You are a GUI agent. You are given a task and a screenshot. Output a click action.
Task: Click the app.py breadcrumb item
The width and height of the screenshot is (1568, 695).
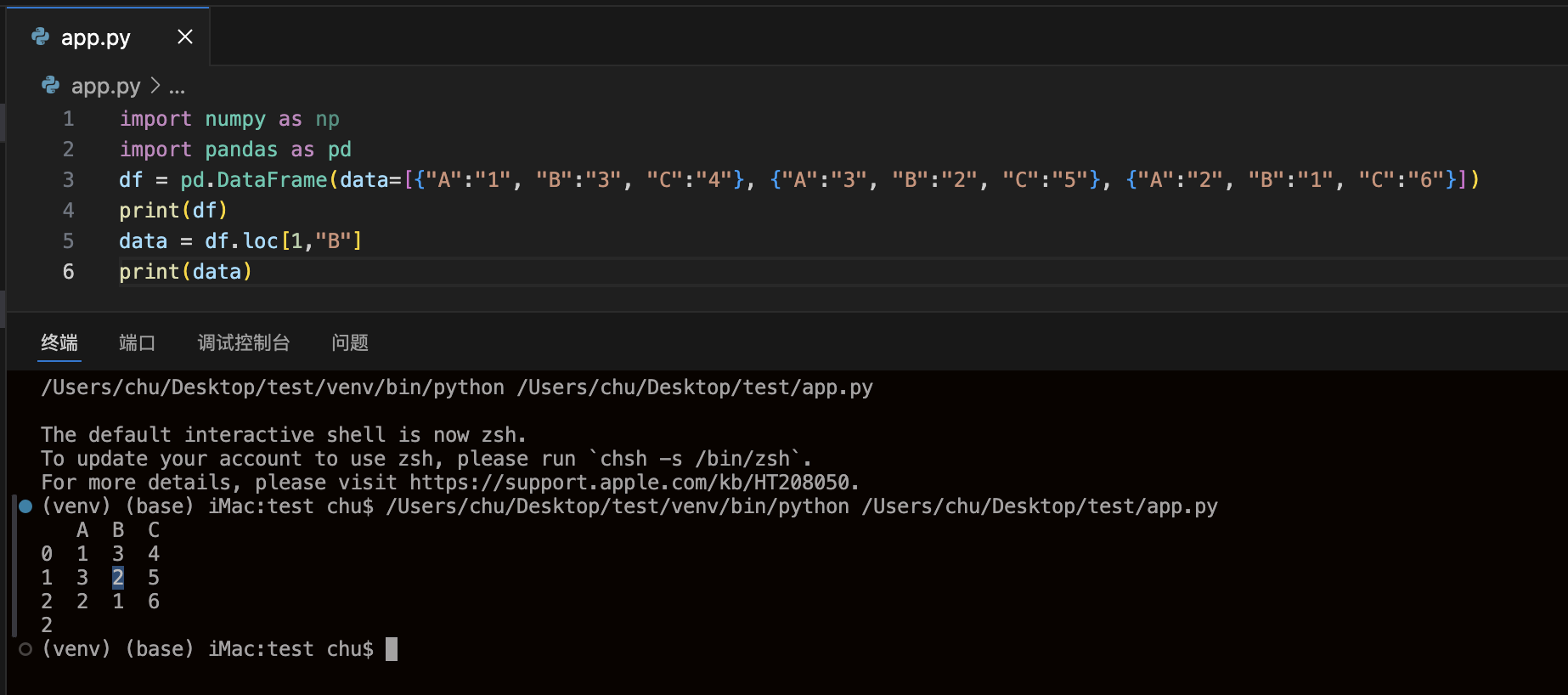[105, 86]
